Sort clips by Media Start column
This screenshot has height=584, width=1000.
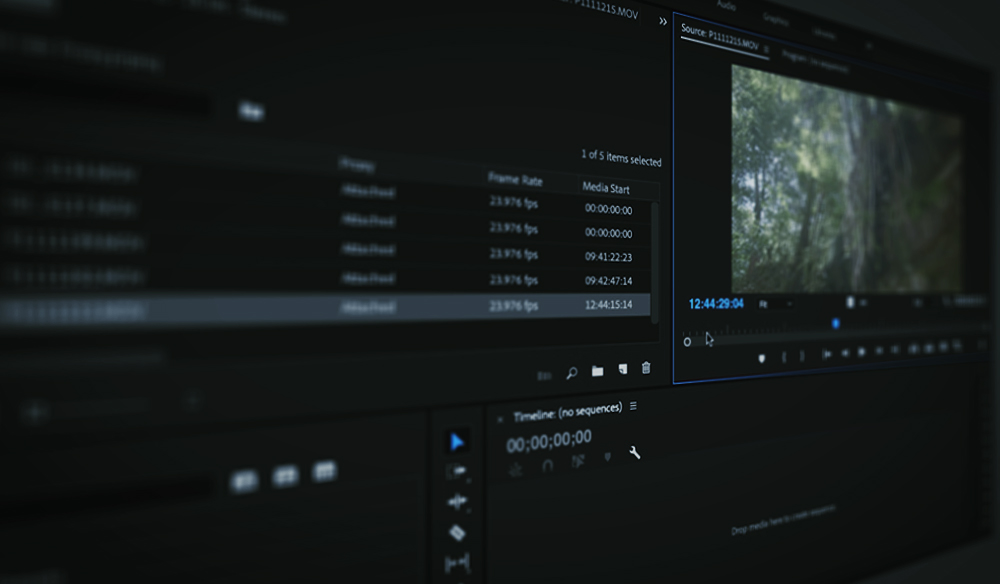[606, 188]
